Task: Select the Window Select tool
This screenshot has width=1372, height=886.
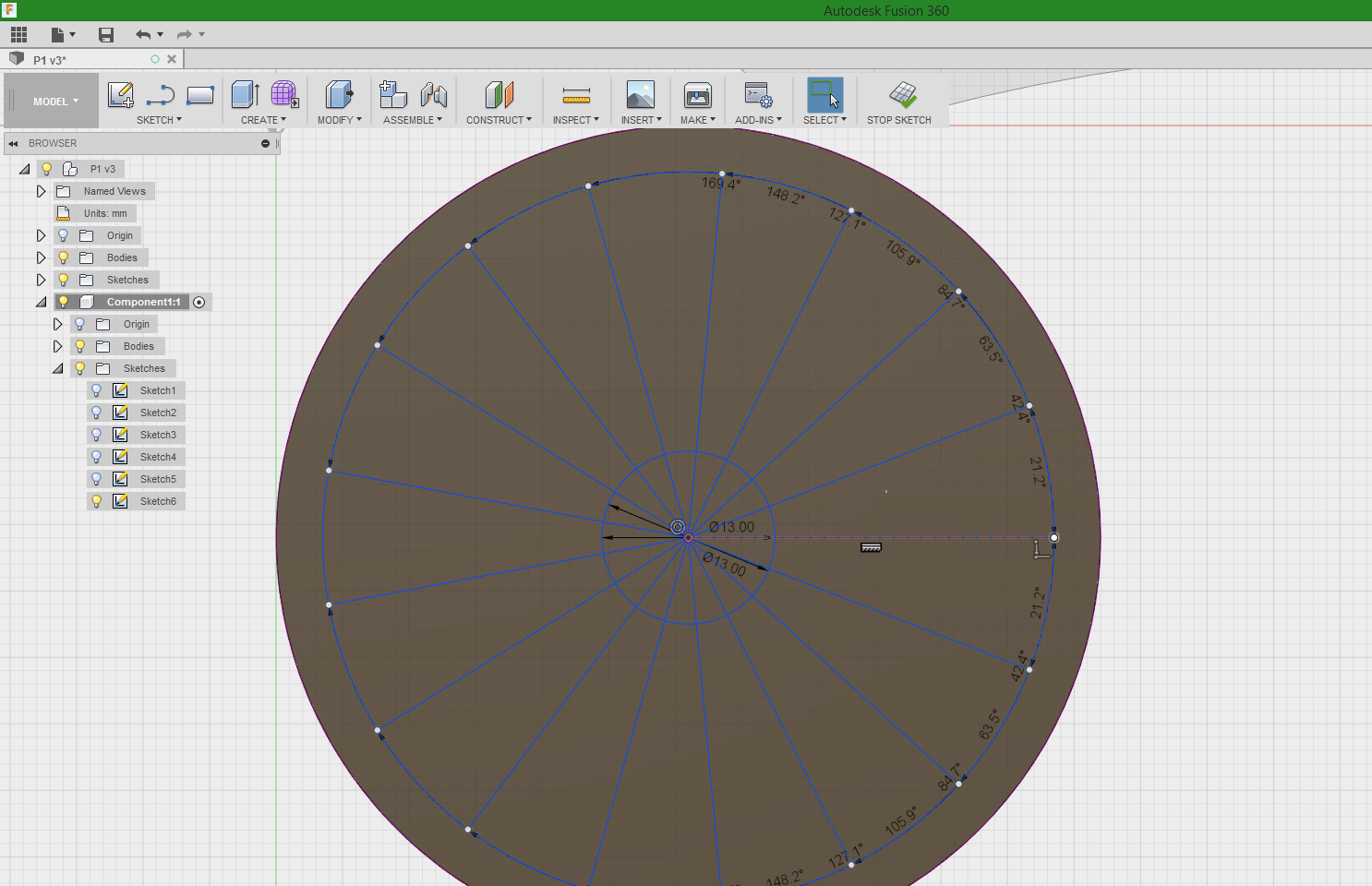Action: pos(824,94)
